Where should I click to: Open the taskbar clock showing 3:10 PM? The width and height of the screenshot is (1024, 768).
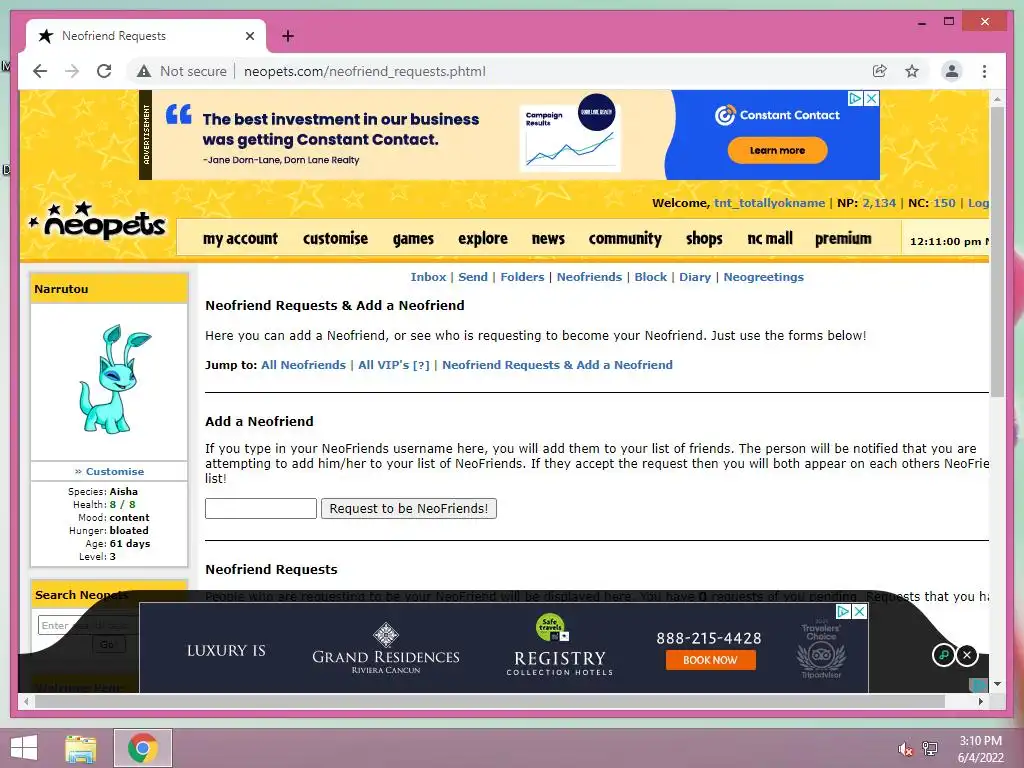click(980, 749)
